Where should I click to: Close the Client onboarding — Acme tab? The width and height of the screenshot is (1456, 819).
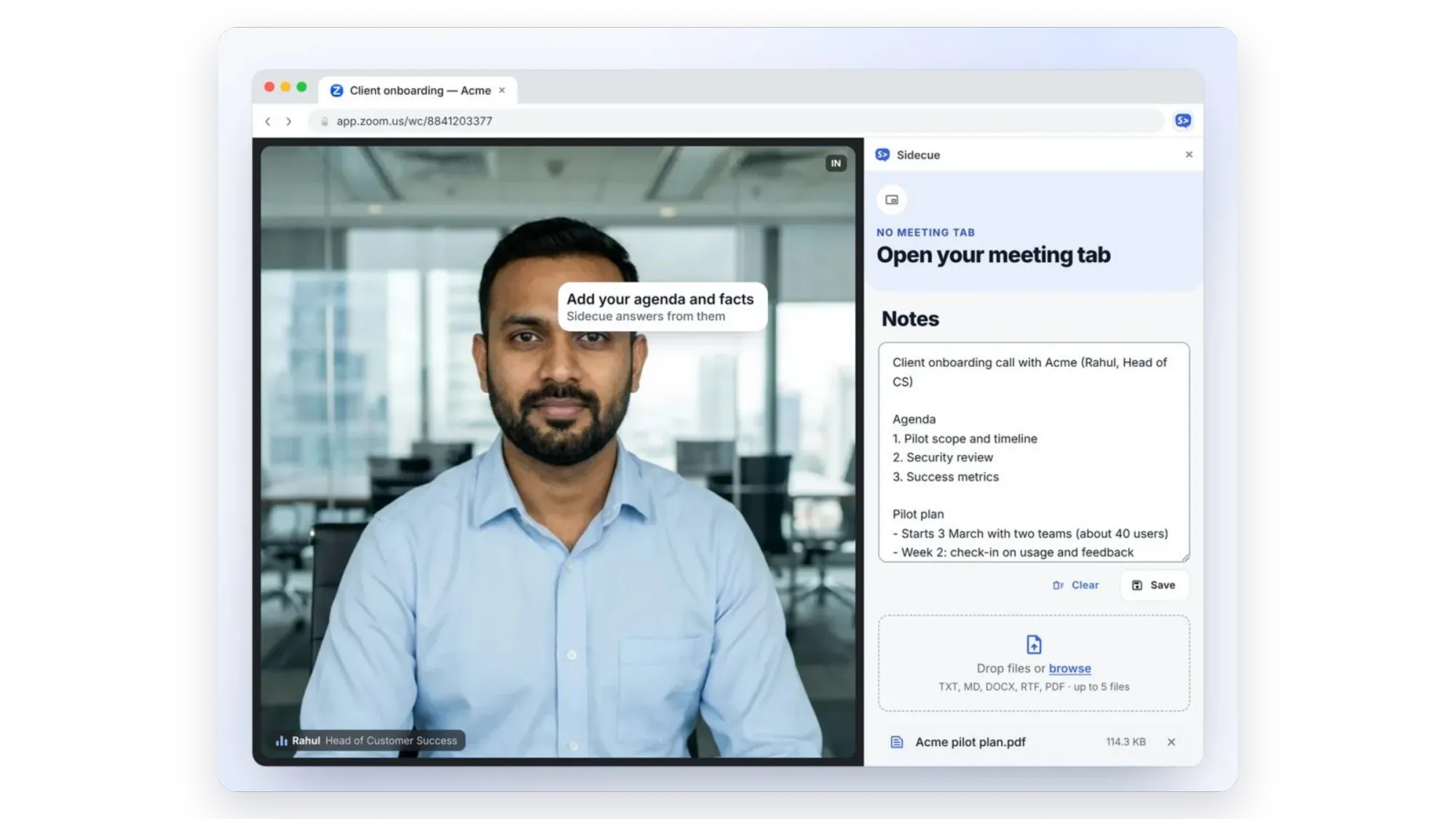click(x=502, y=90)
